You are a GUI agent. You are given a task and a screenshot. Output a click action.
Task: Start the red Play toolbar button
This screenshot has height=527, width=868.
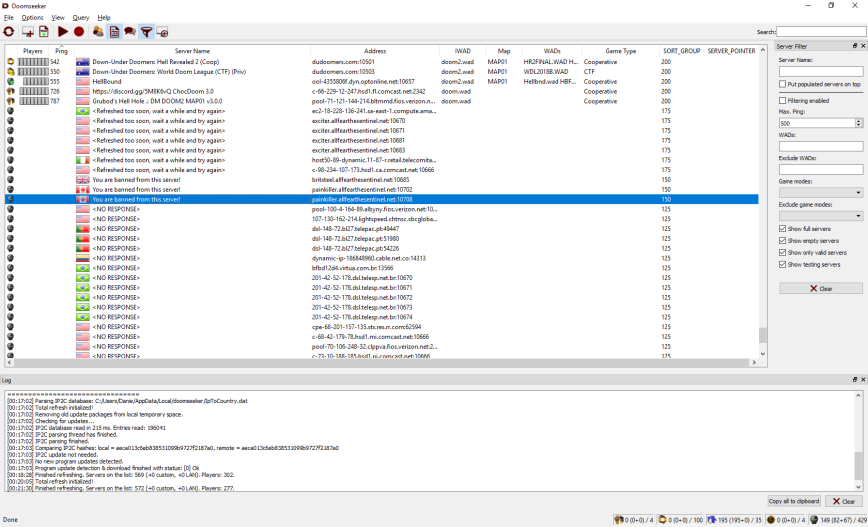tap(63, 32)
